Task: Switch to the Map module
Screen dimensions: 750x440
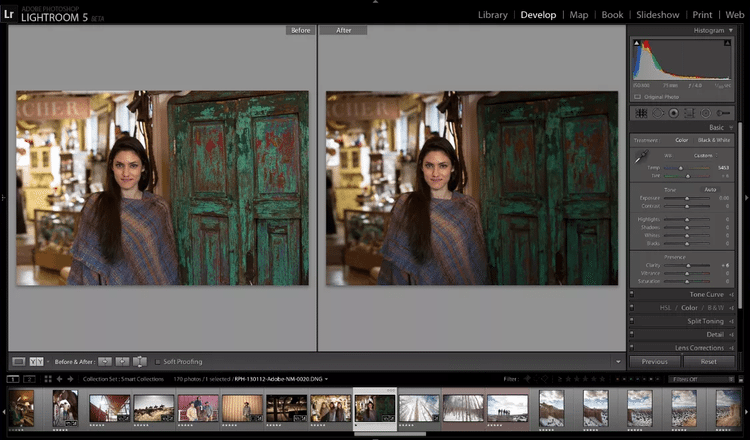Action: (579, 15)
